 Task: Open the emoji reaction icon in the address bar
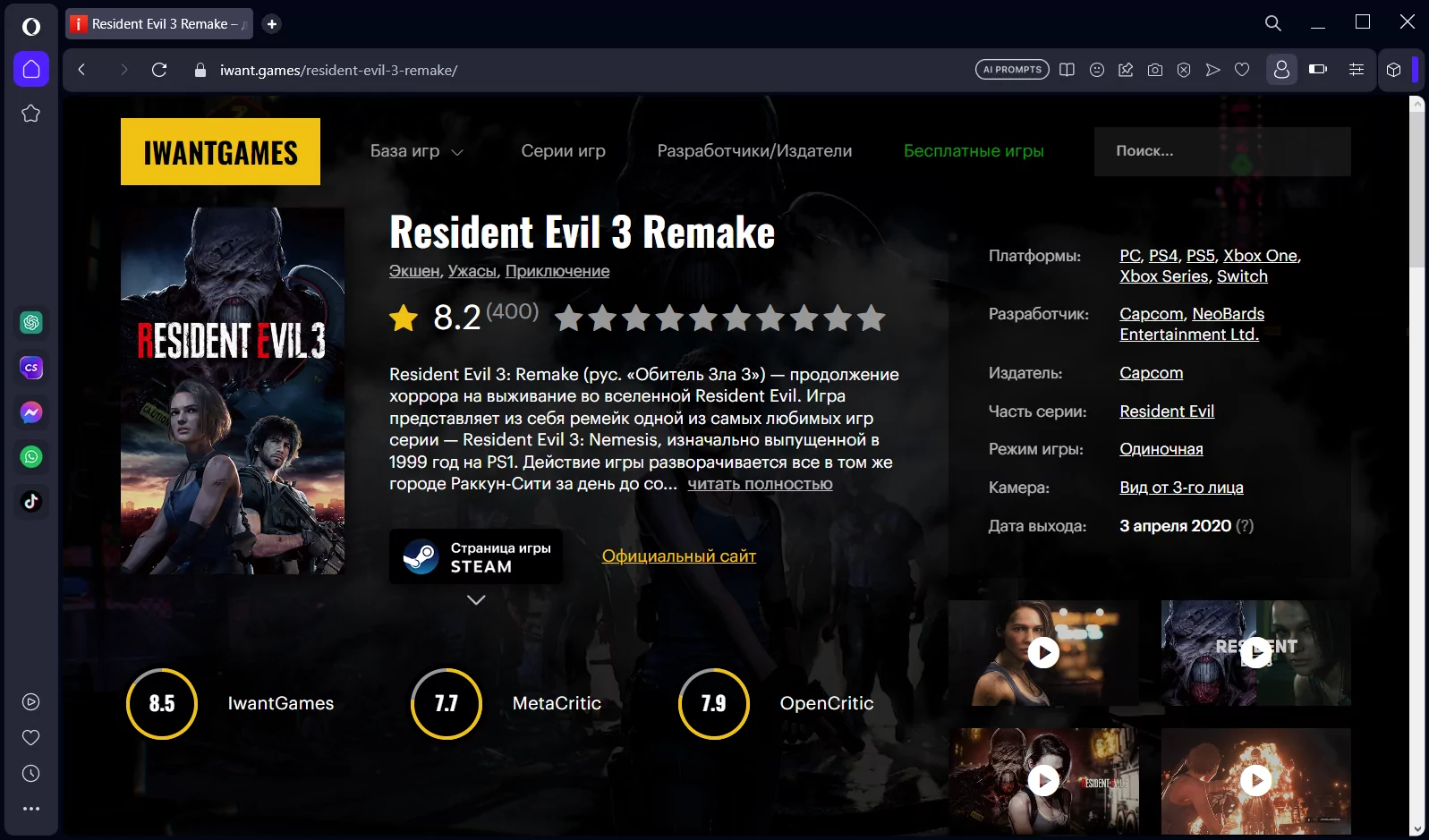pos(1097,70)
